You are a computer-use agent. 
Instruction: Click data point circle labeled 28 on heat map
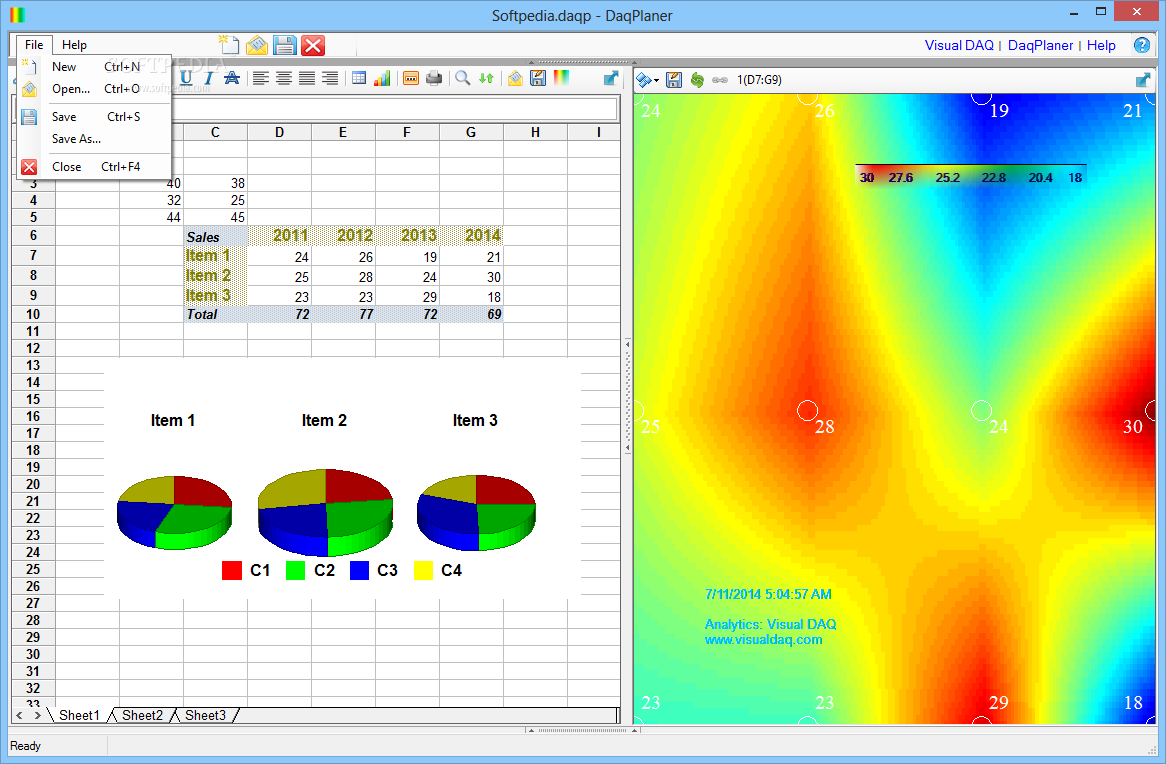pyautogui.click(x=808, y=411)
